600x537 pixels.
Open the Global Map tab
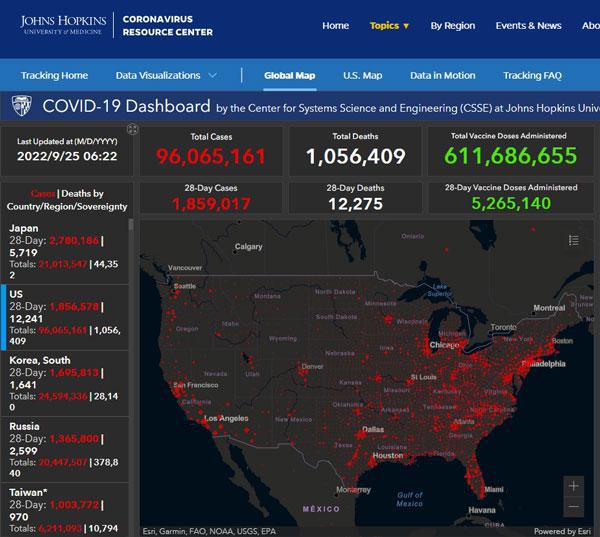(289, 76)
